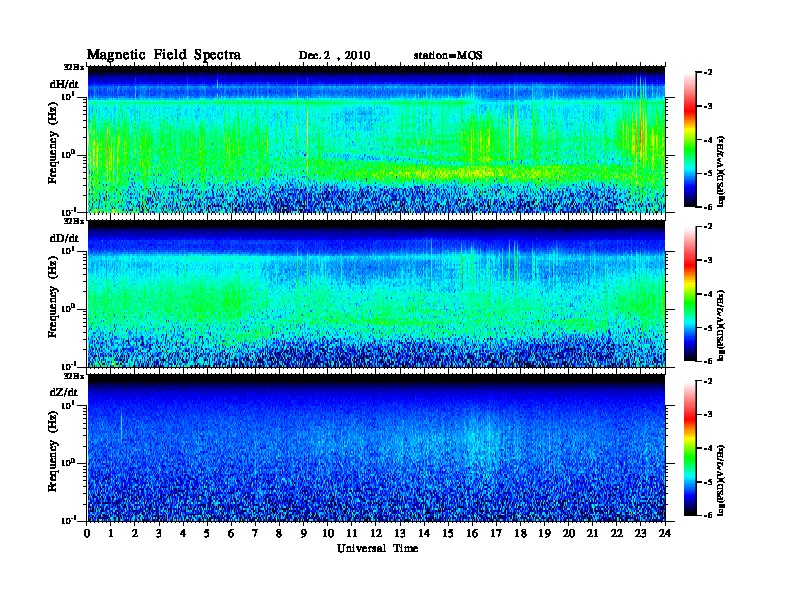Select the "Dec. 2, 2010" date text
Viewport: 792px width, 612px height.
[334, 56]
